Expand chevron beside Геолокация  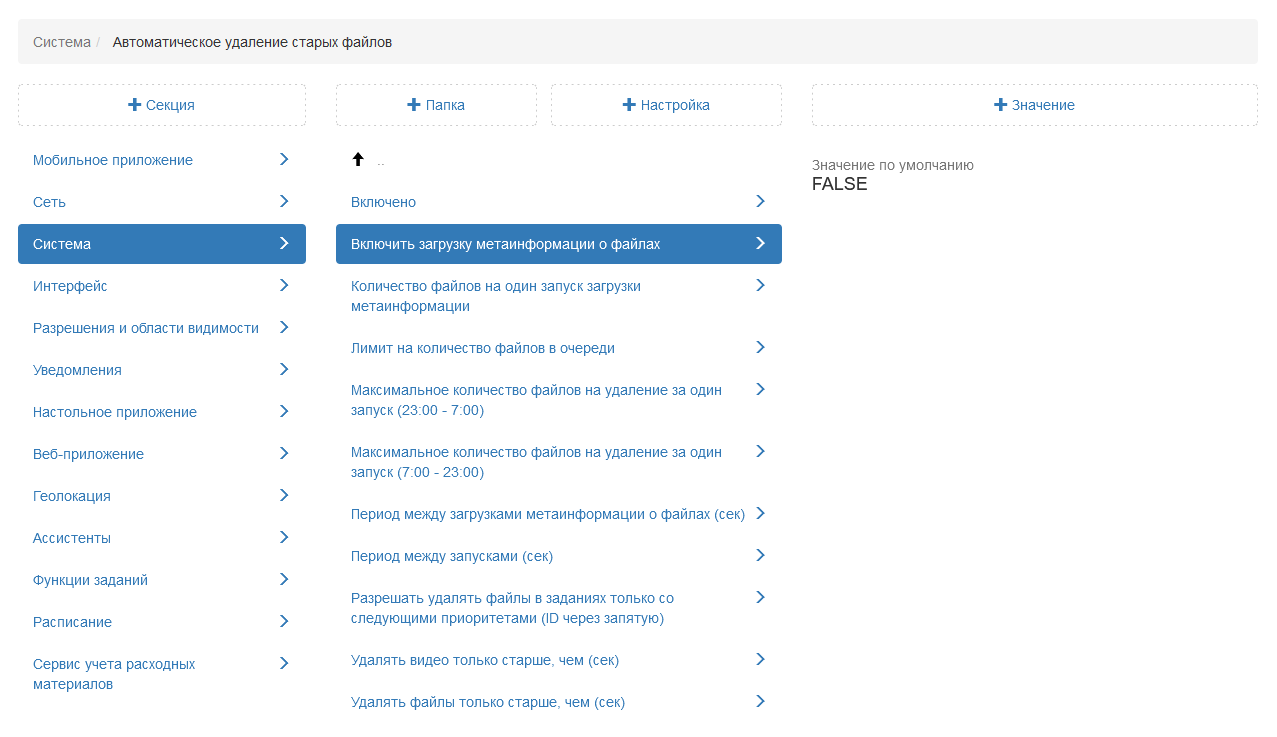[284, 496]
